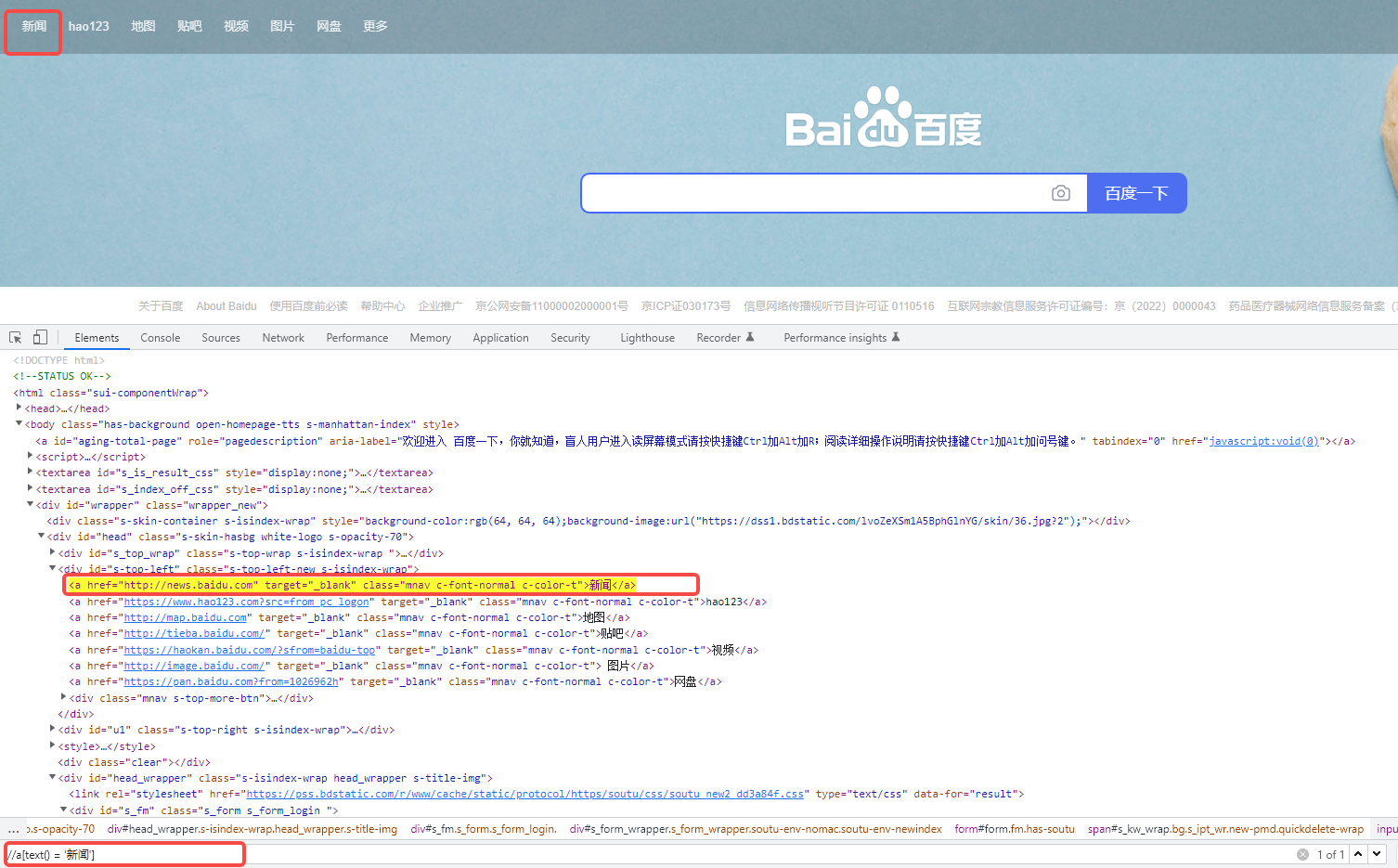Click the Baidu logo
Viewport: 1398px width, 868px height.
[884, 118]
